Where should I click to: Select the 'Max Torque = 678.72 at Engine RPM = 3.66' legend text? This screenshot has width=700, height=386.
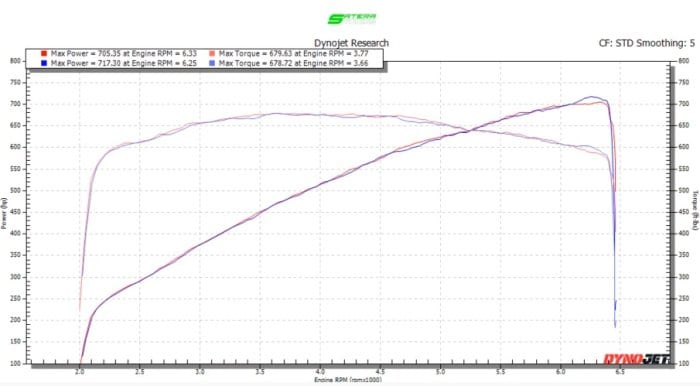point(293,63)
